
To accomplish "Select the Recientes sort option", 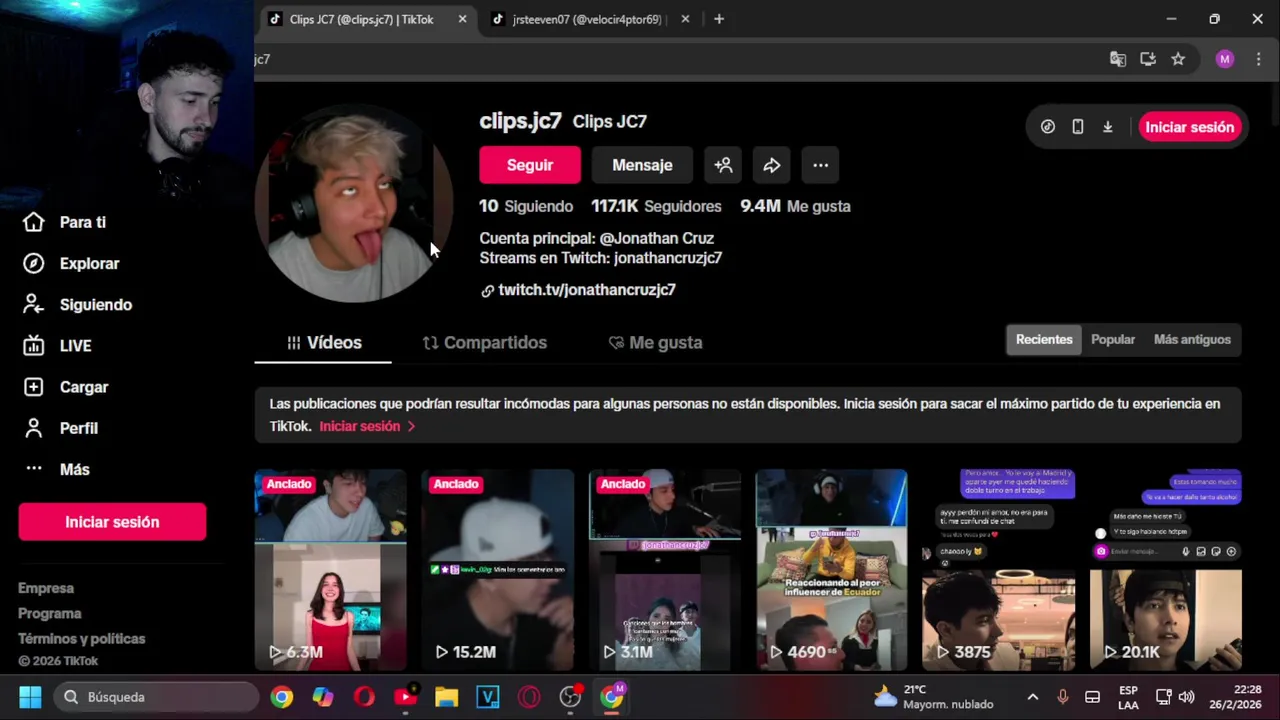I will click(1044, 339).
